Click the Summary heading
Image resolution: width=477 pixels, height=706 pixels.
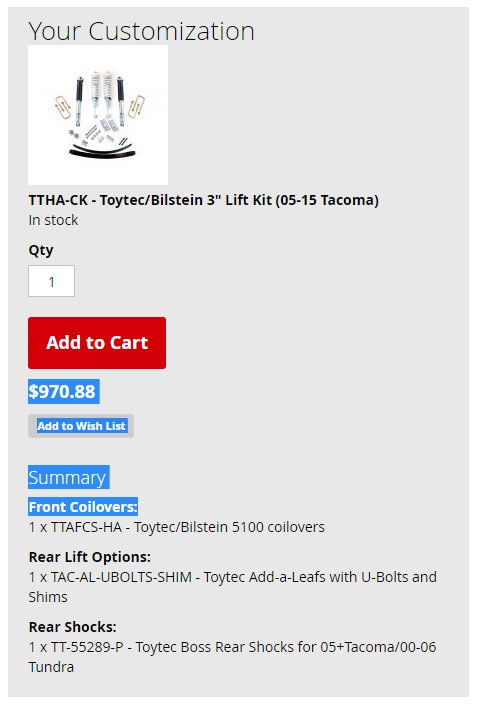67,477
